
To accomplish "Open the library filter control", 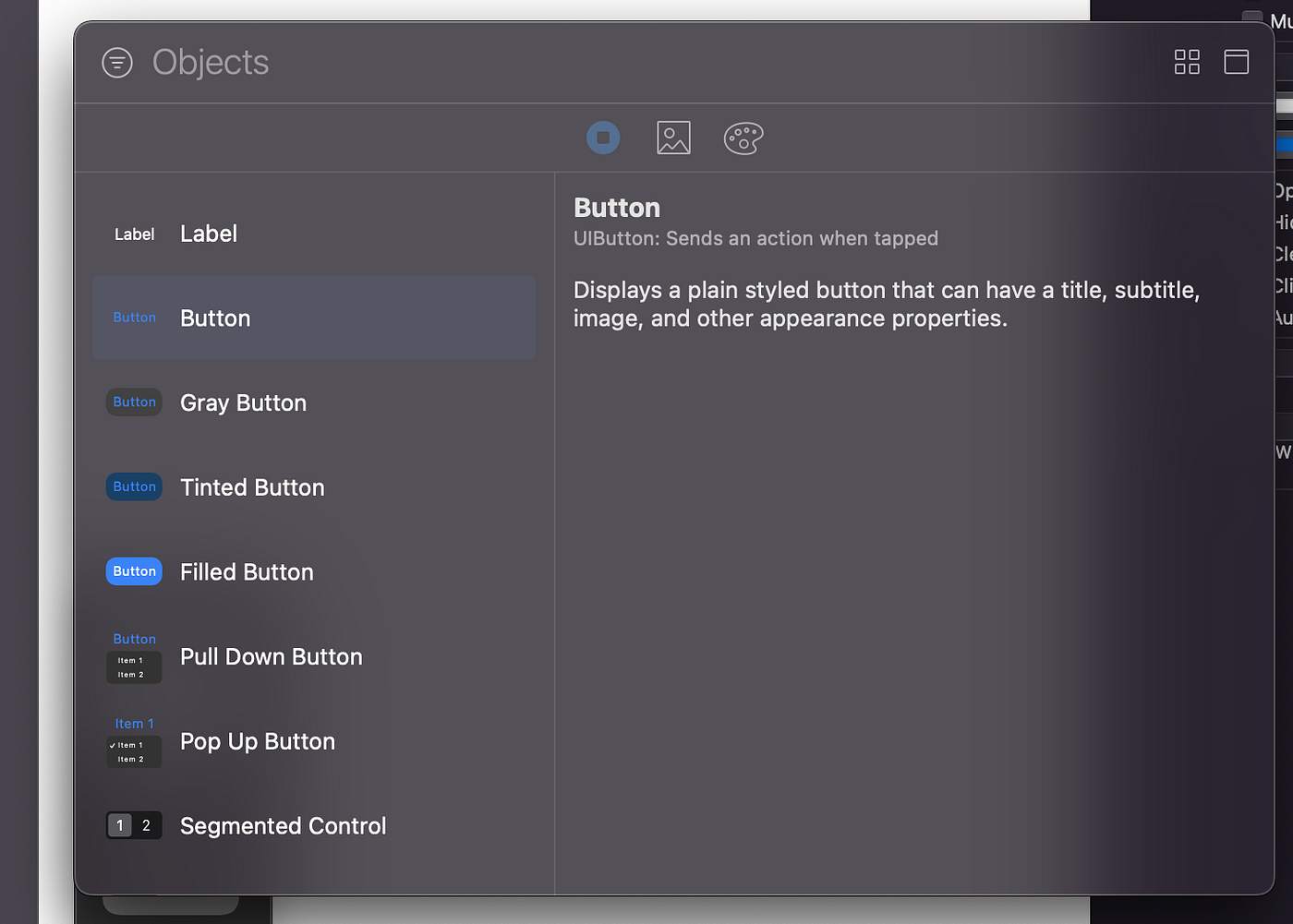I will tap(117, 62).
